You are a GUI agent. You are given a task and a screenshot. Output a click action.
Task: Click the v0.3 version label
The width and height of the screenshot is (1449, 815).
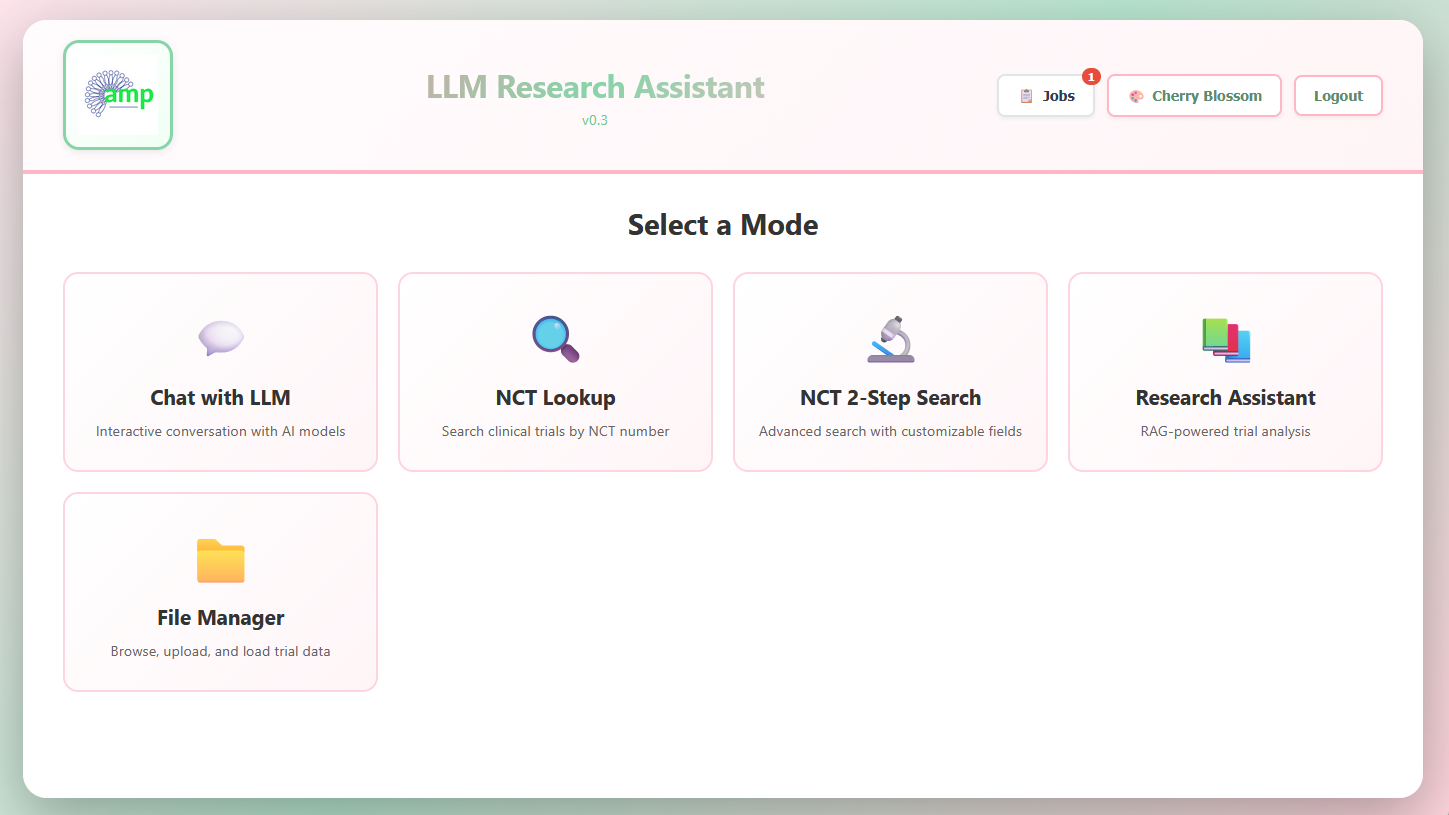click(x=595, y=120)
